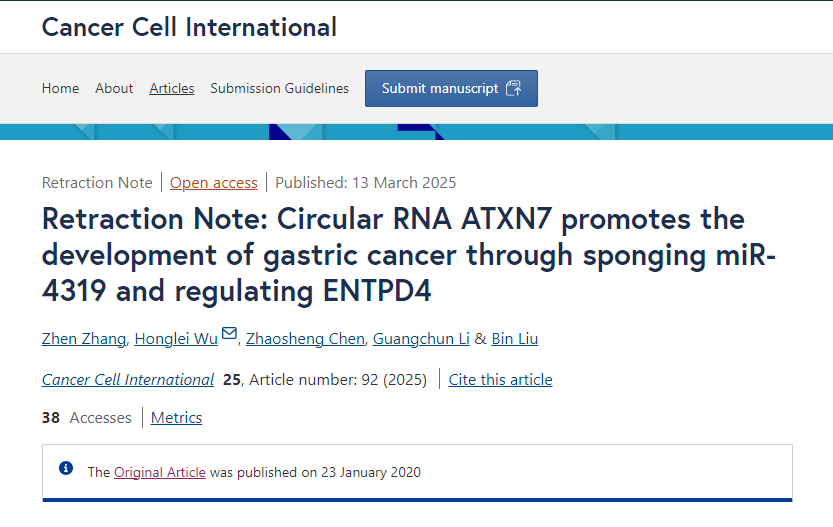This screenshot has height=527, width=833.
Task: Open the Metrics link
Action: pyautogui.click(x=176, y=418)
